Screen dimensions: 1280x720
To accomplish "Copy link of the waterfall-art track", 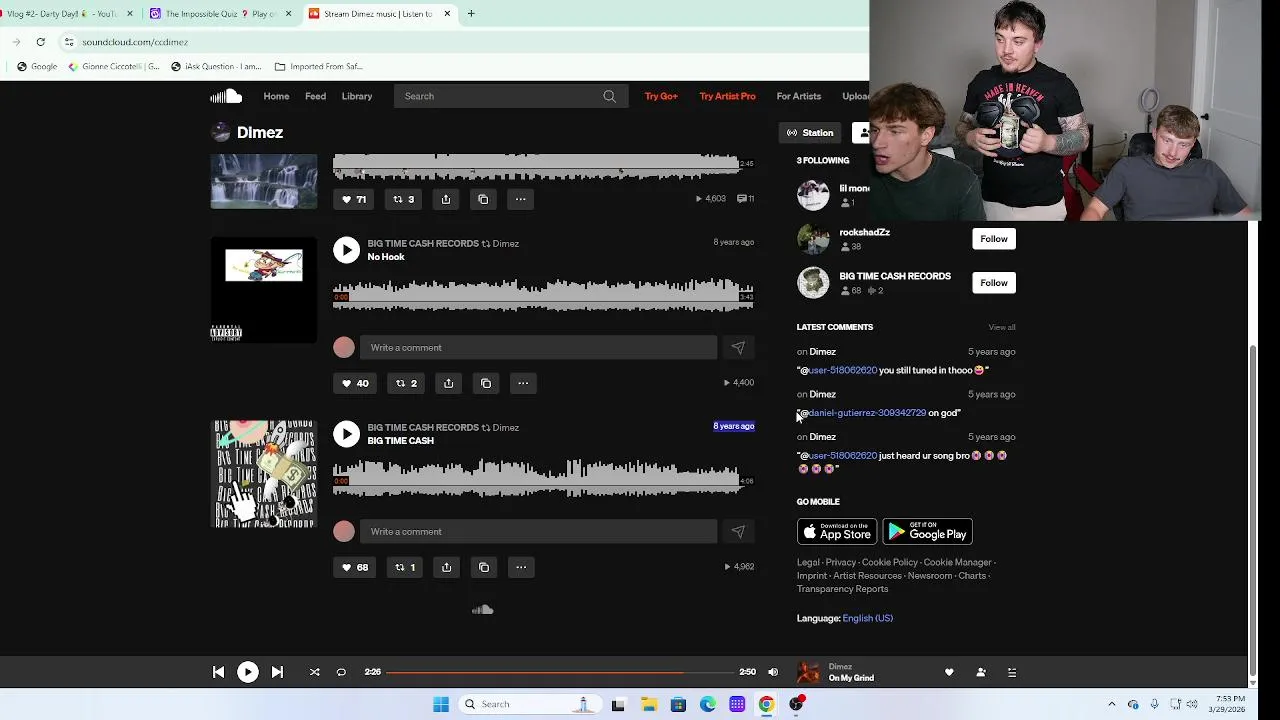I will point(483,199).
